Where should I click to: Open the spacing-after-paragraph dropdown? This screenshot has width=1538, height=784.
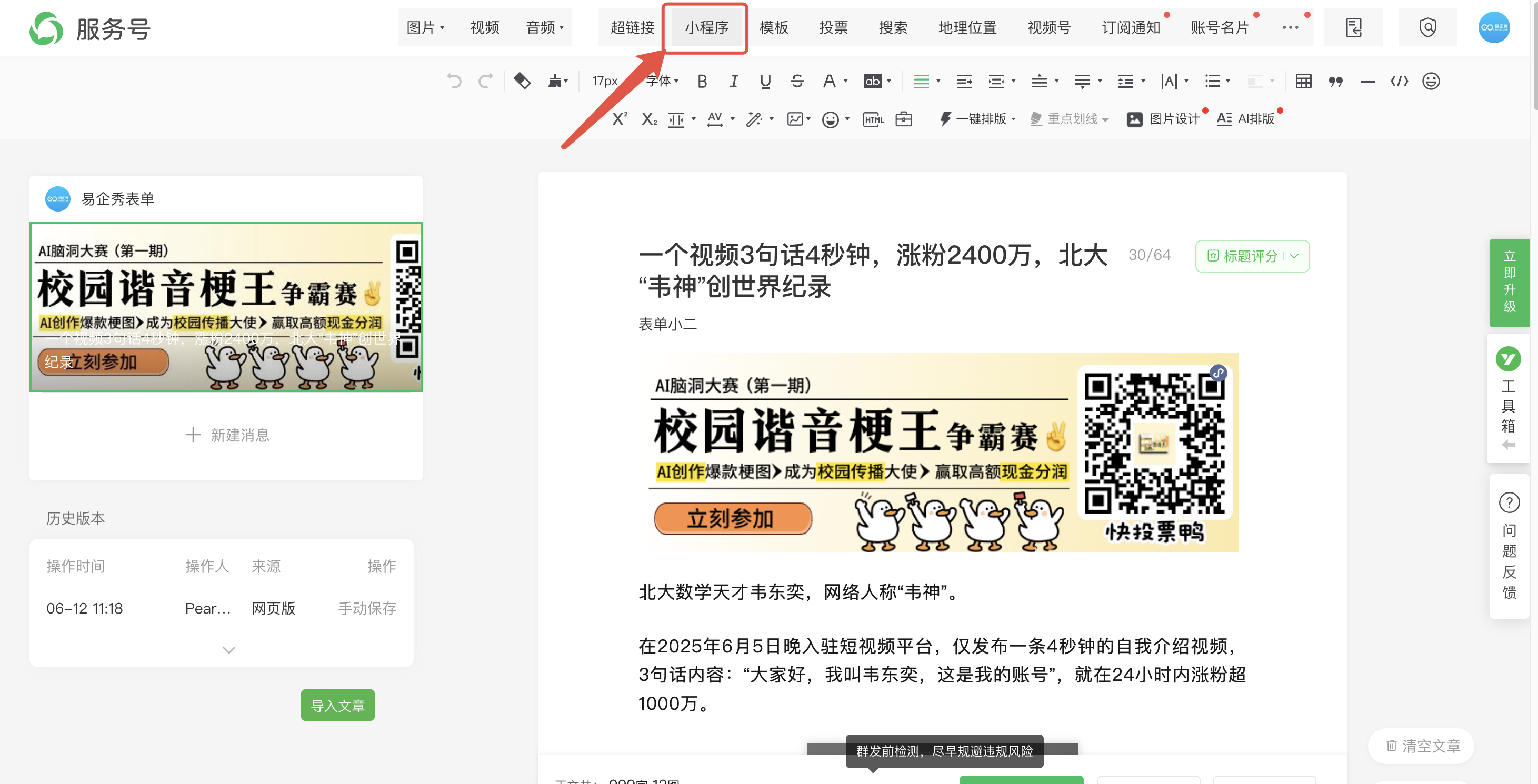pyautogui.click(x=1088, y=81)
